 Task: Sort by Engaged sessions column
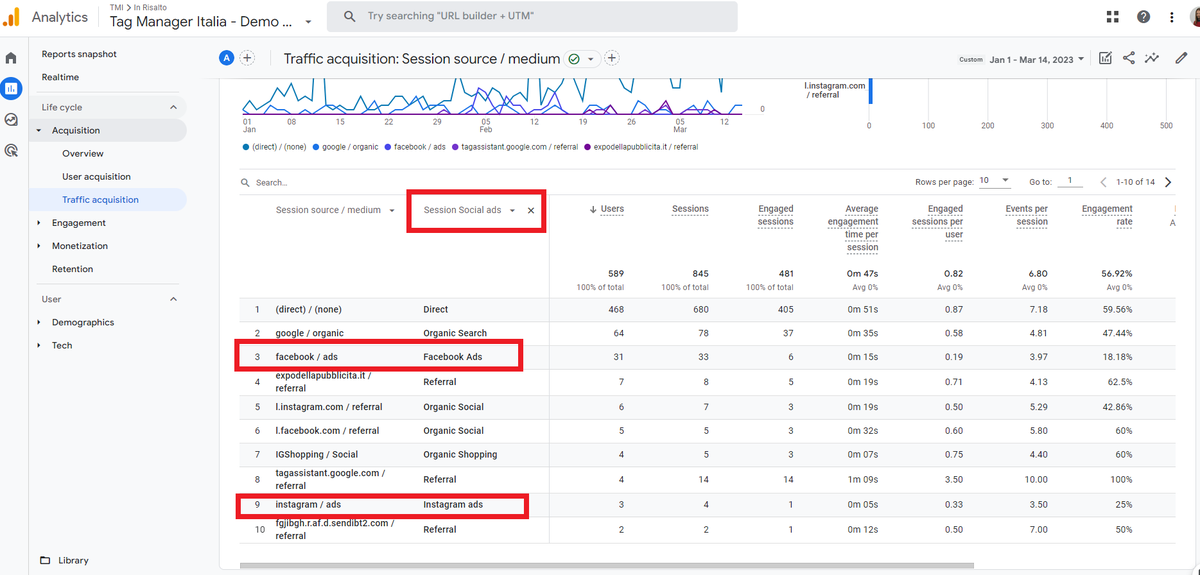[x=776, y=215]
